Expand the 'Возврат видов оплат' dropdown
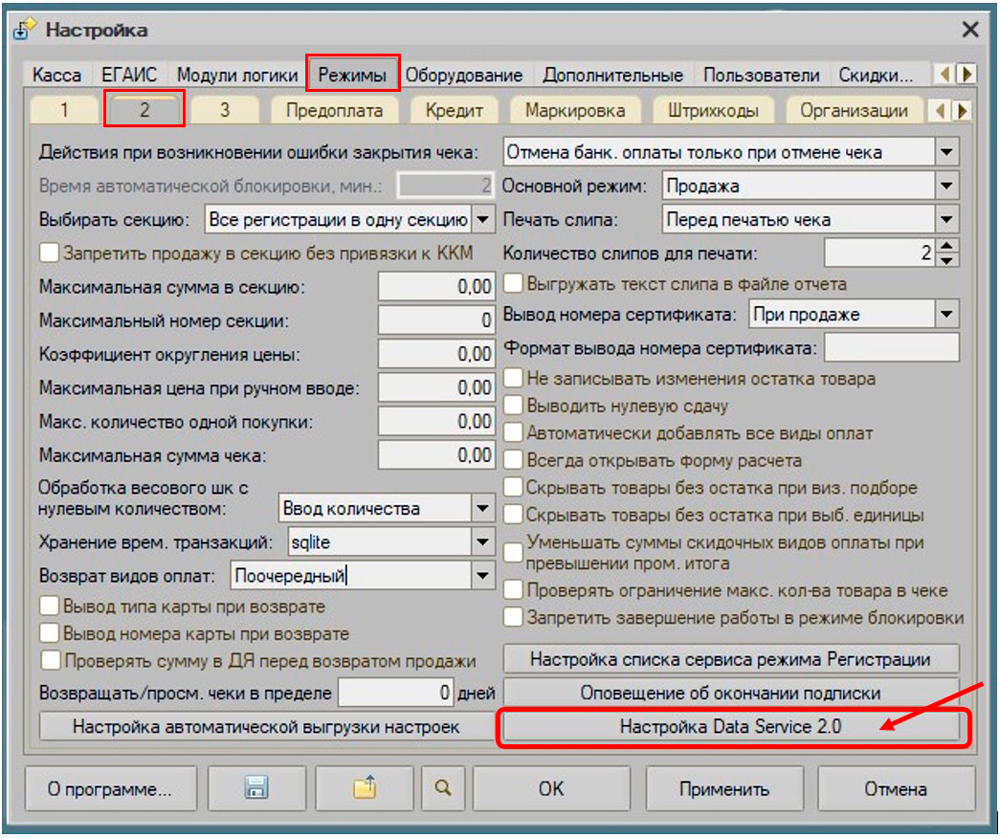Viewport: 1000px width, 838px height. pyautogui.click(x=483, y=576)
